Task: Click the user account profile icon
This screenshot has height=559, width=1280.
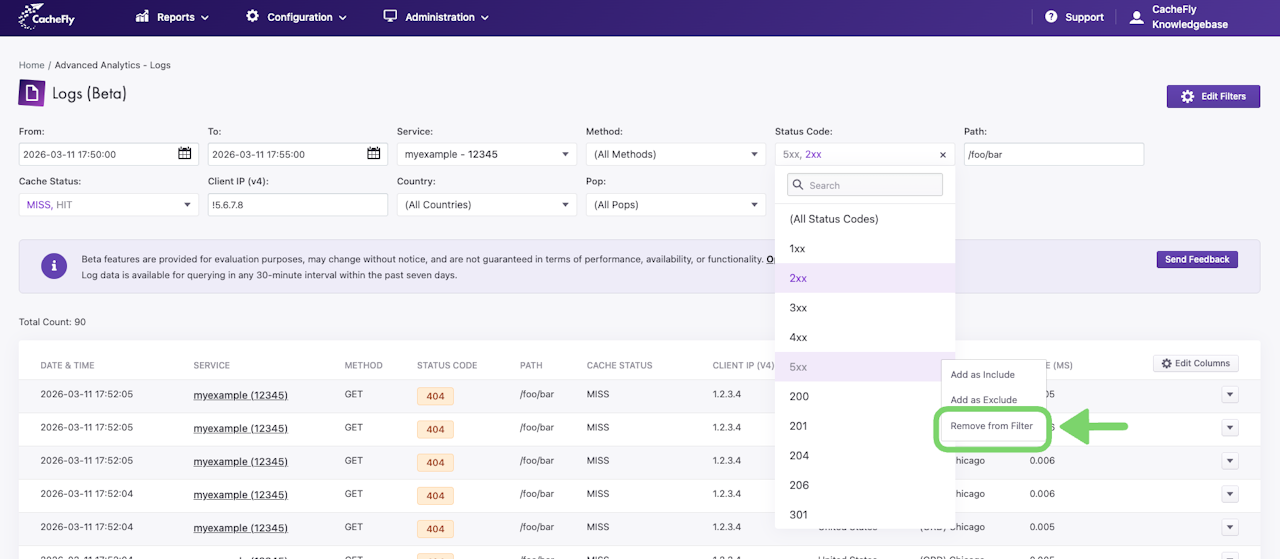Action: coord(1136,17)
